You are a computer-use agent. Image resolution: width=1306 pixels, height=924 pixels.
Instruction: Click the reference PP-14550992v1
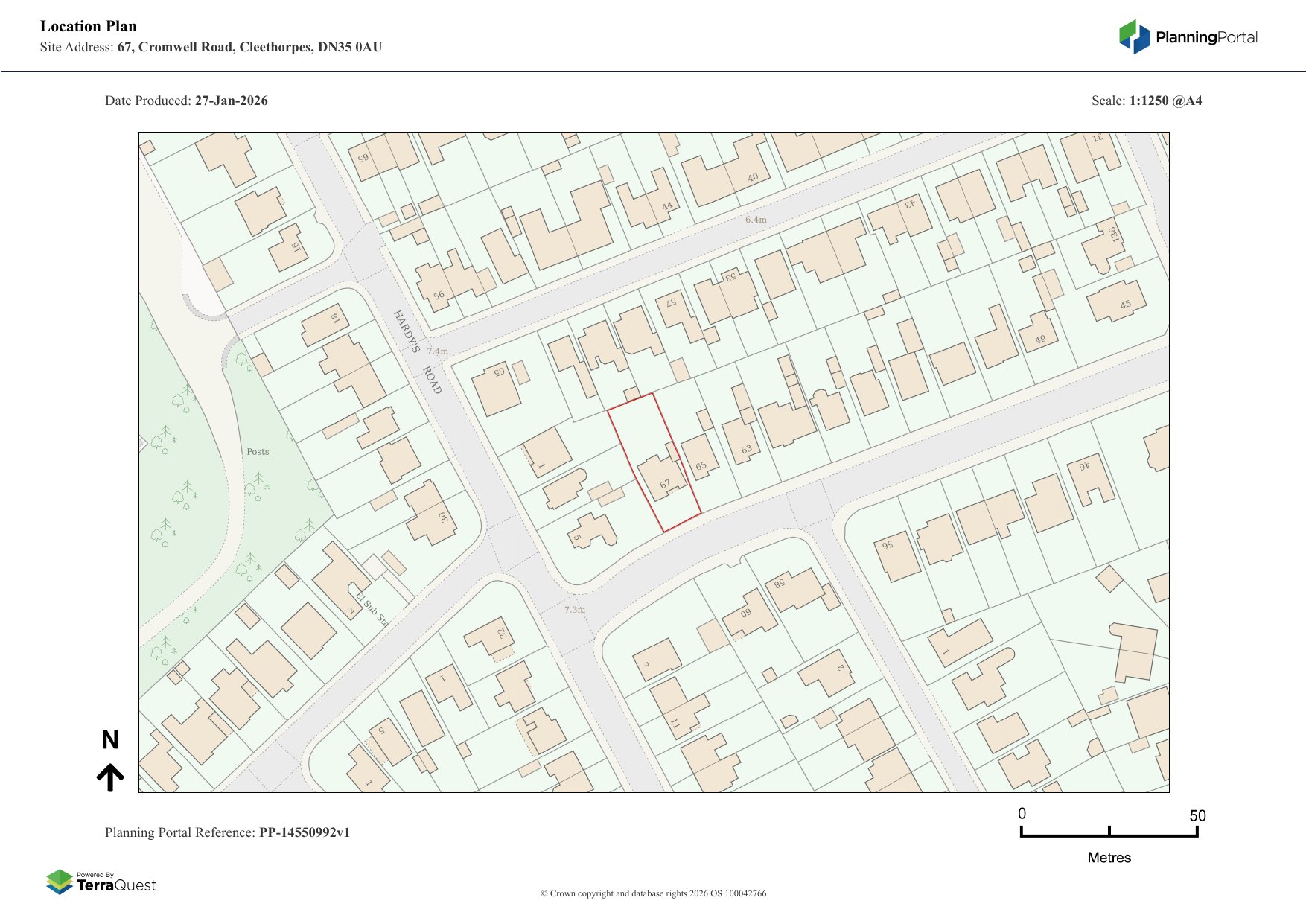tap(304, 833)
